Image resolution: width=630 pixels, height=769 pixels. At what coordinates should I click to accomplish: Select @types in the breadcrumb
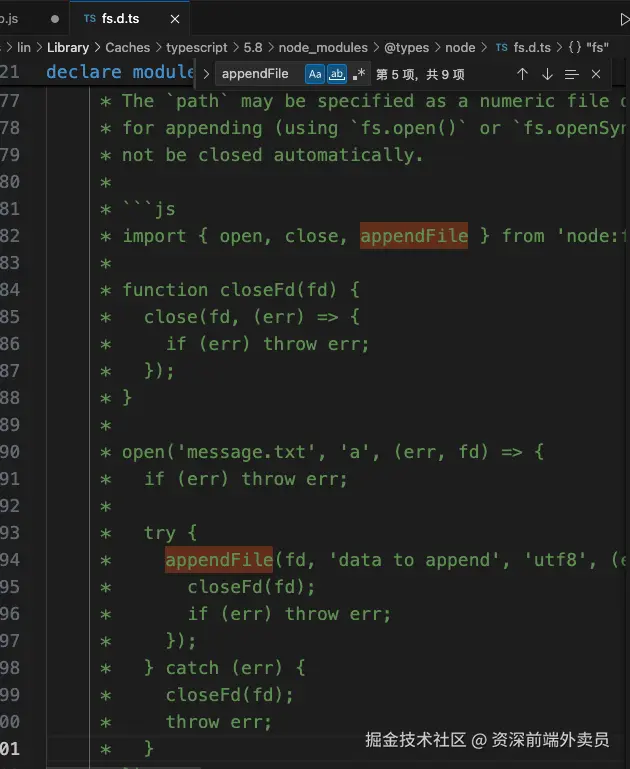[x=406, y=48]
